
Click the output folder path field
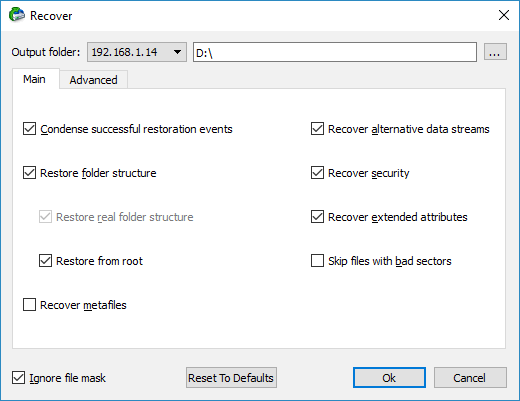tap(335, 52)
